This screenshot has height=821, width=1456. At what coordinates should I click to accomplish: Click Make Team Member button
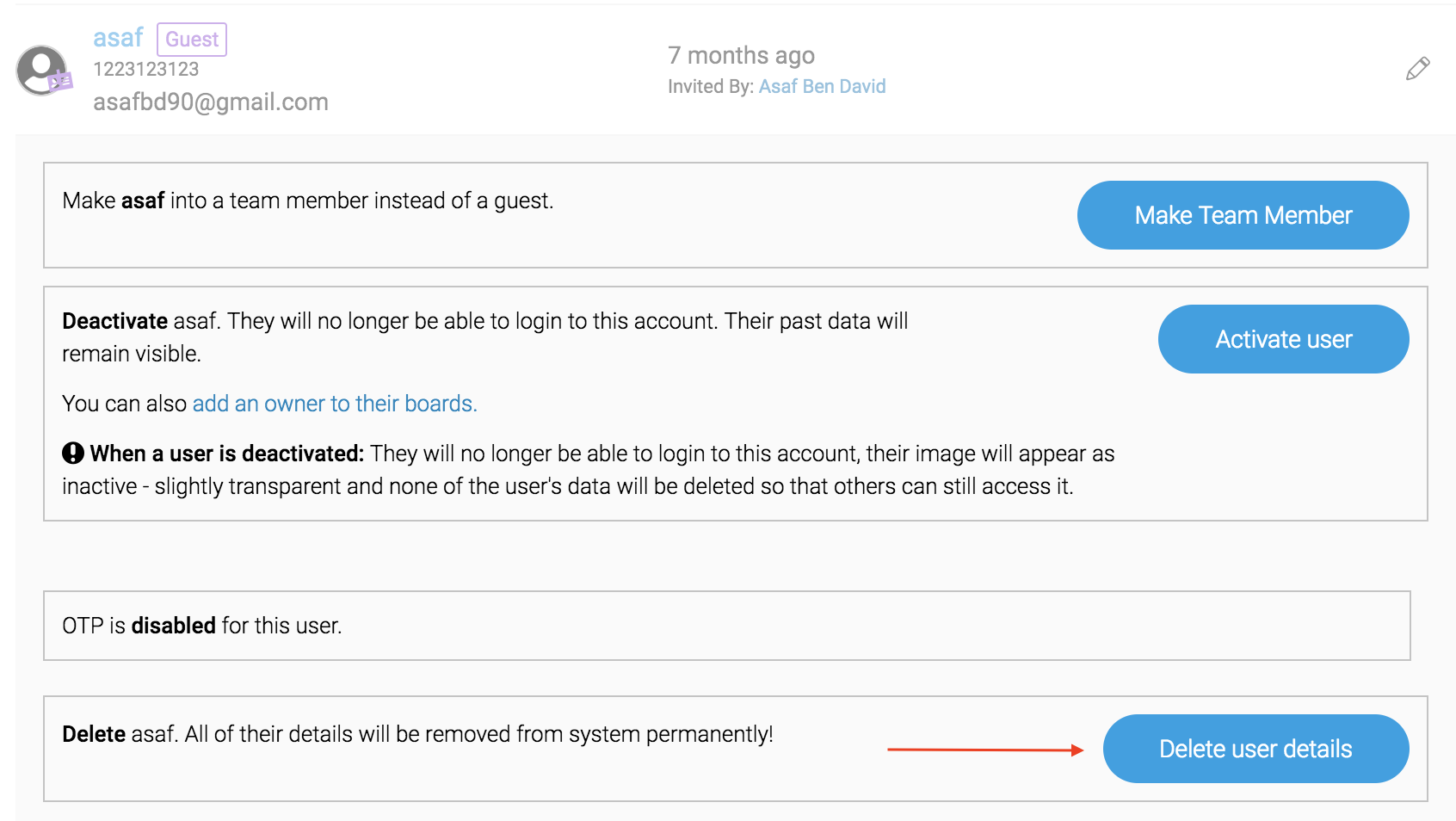tap(1243, 215)
